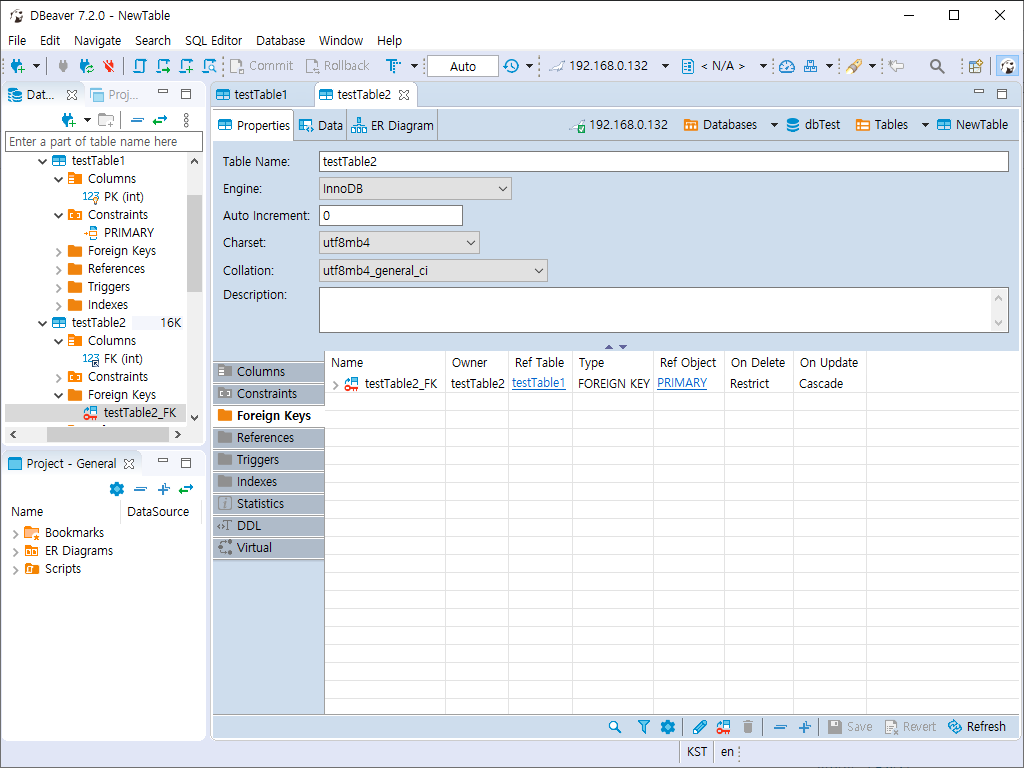The image size is (1024, 768).
Task: Click the expand all plus icon in bottom toolbar
Action: [x=805, y=727]
